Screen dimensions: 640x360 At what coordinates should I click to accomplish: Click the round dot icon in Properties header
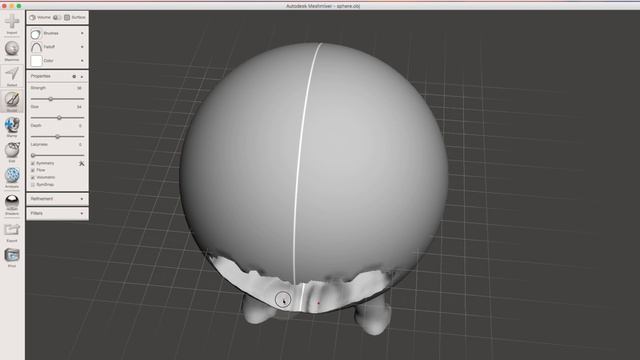click(74, 76)
